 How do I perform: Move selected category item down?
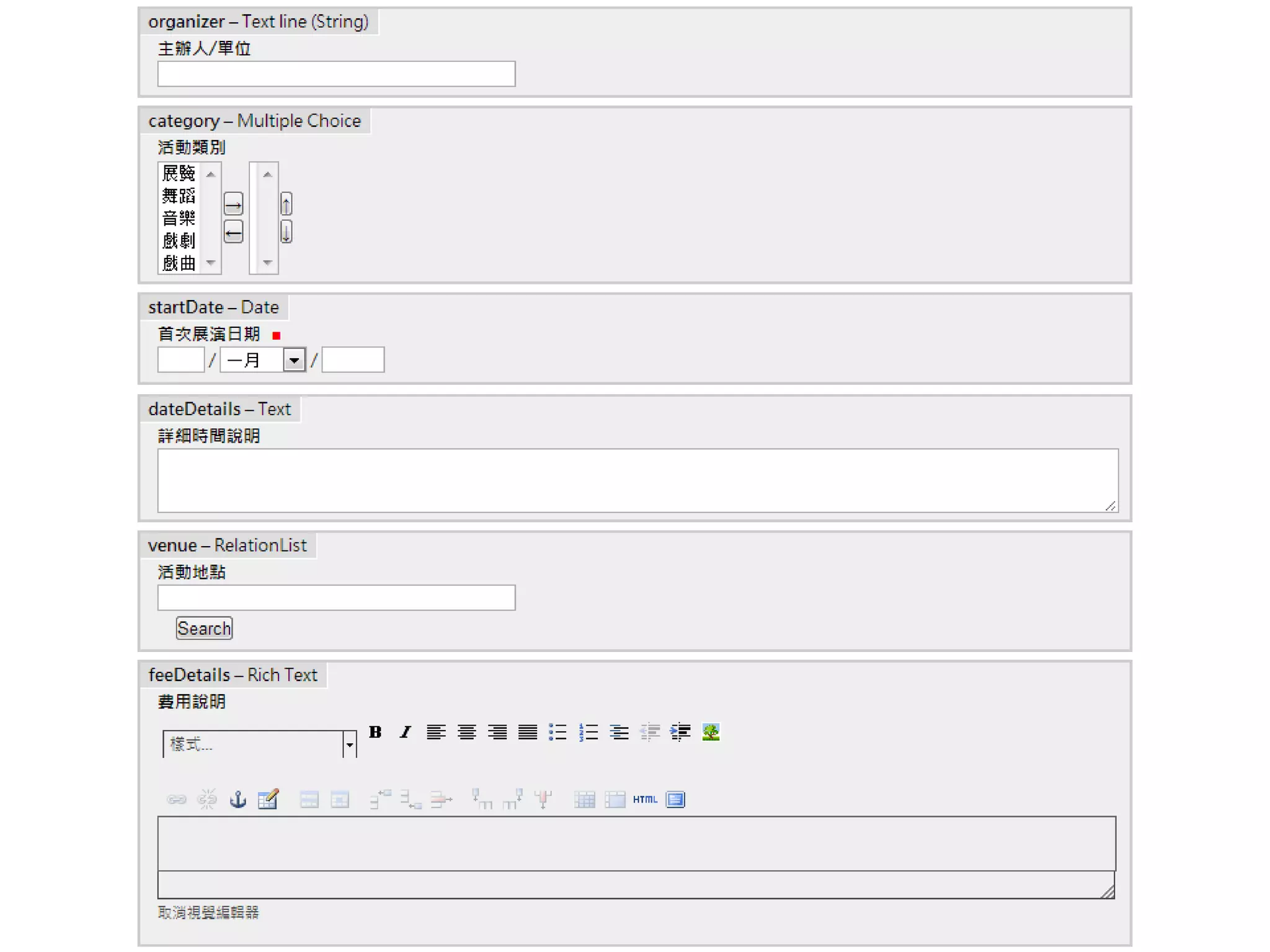[286, 232]
